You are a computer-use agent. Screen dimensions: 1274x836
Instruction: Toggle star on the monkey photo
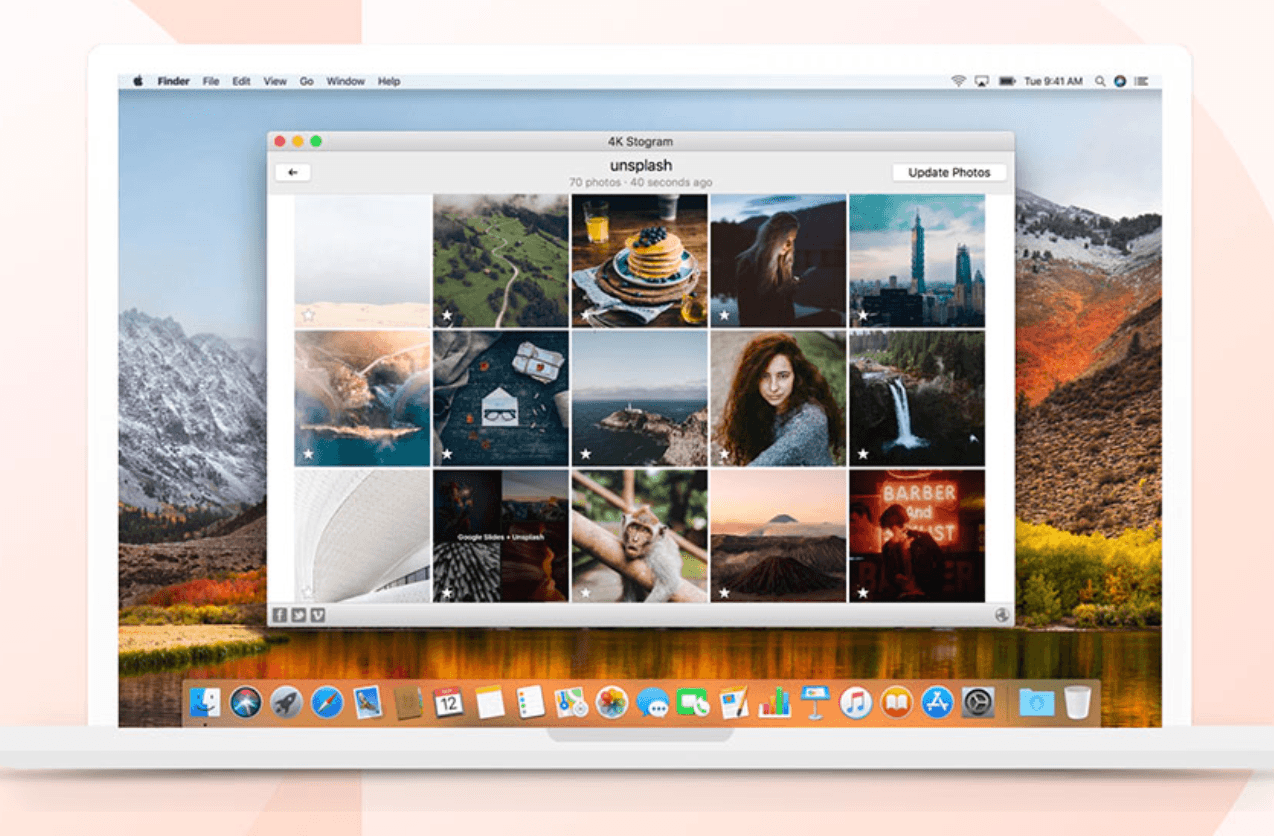[x=585, y=592]
